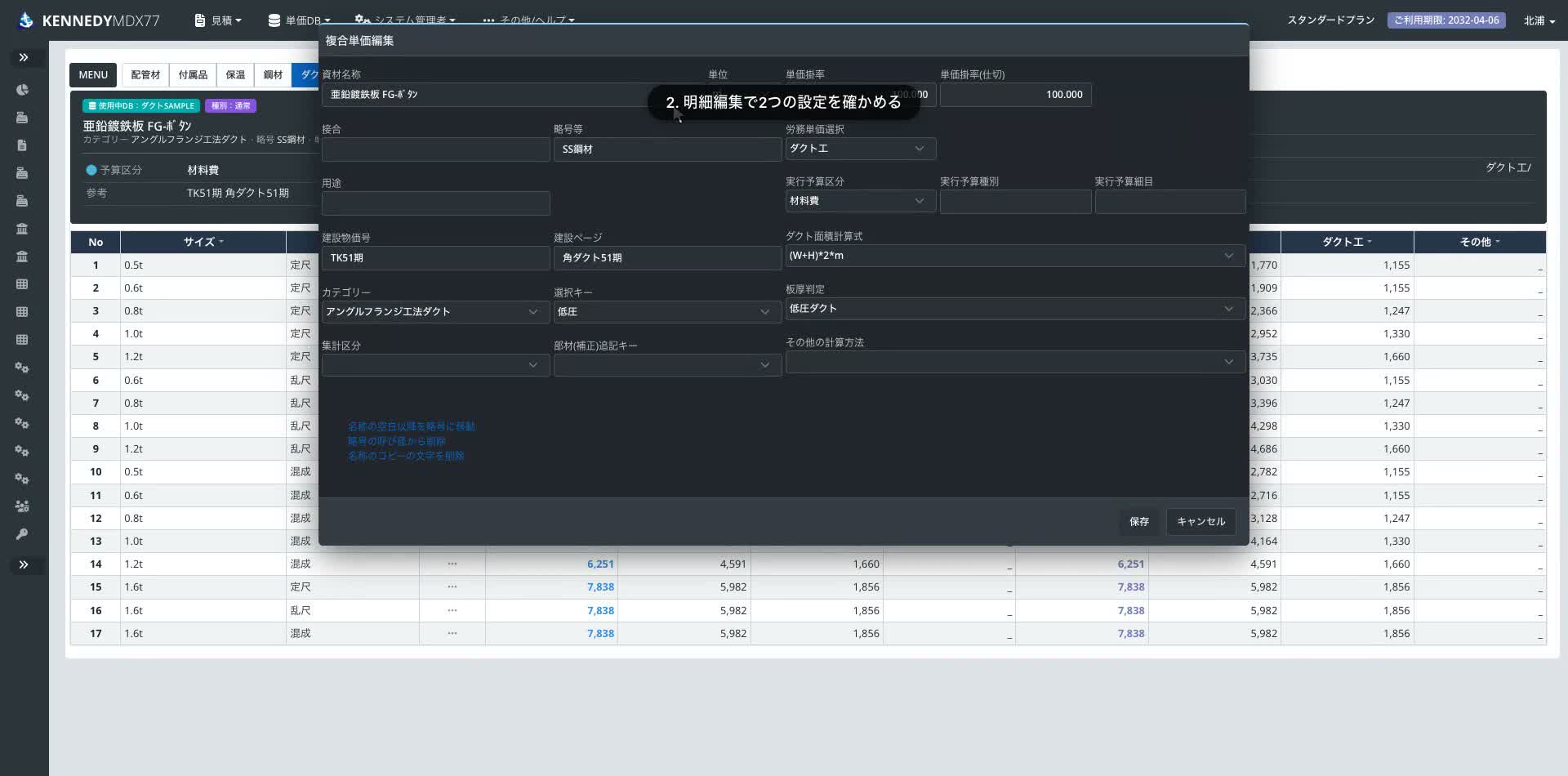Image resolution: width=1568 pixels, height=776 pixels.
Task: Open the 見積 menu in top navigation
Action: (x=218, y=20)
